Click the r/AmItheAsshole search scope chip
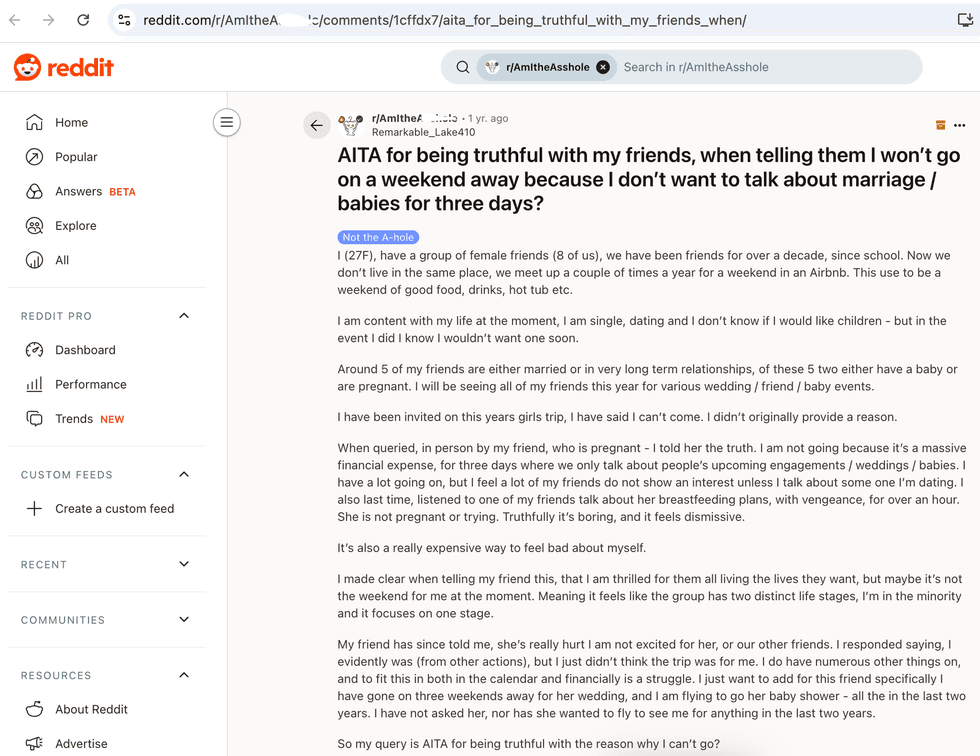980x756 pixels. point(546,67)
